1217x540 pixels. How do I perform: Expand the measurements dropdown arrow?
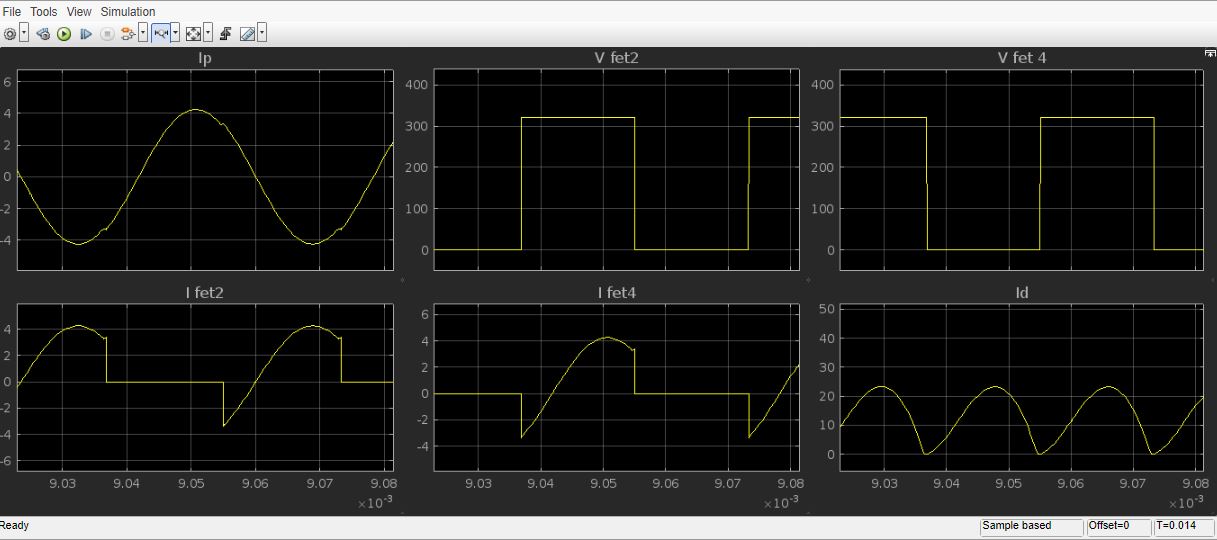point(262,34)
